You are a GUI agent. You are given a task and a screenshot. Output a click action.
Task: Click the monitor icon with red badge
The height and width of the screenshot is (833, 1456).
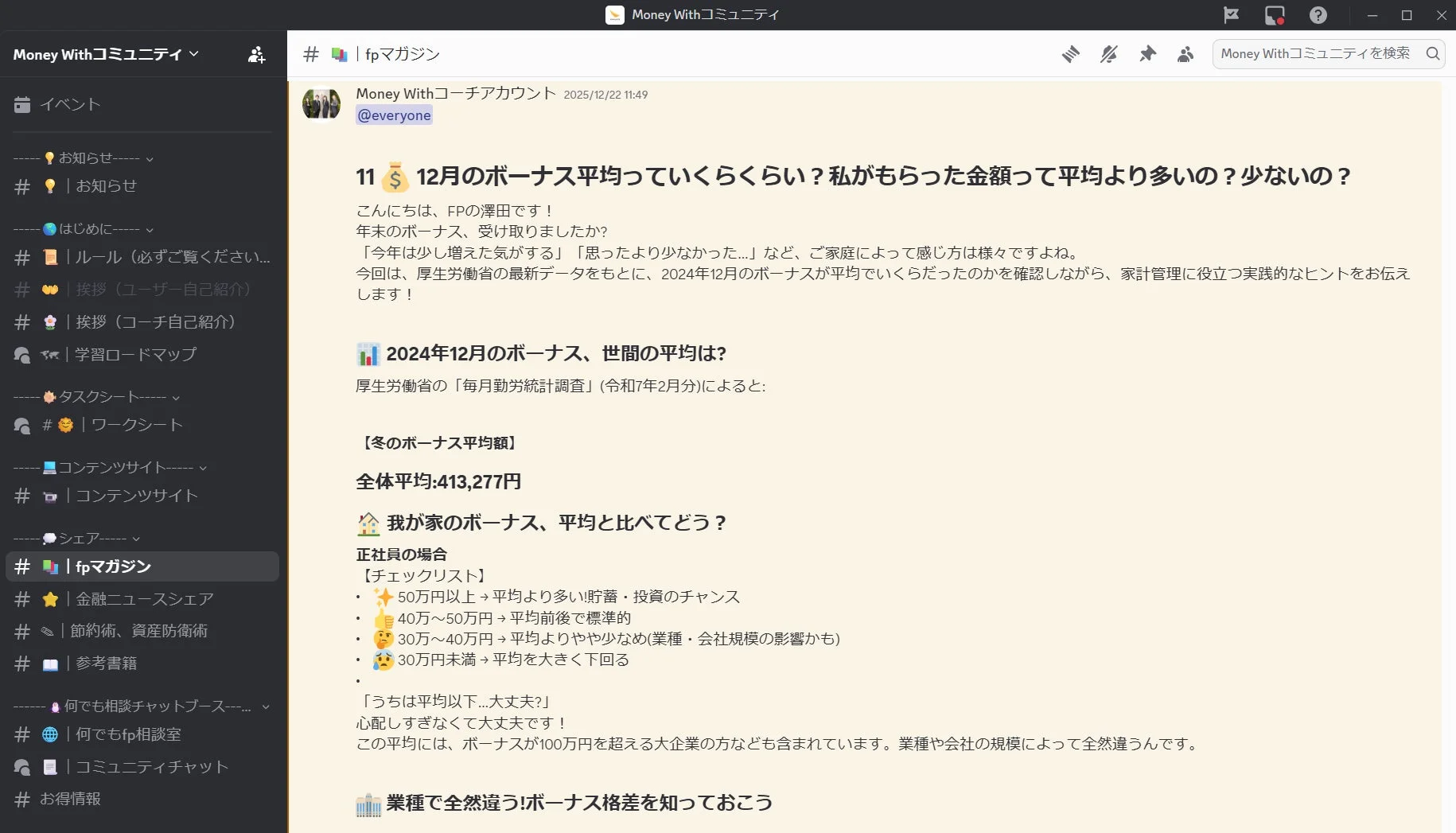[x=1274, y=15]
